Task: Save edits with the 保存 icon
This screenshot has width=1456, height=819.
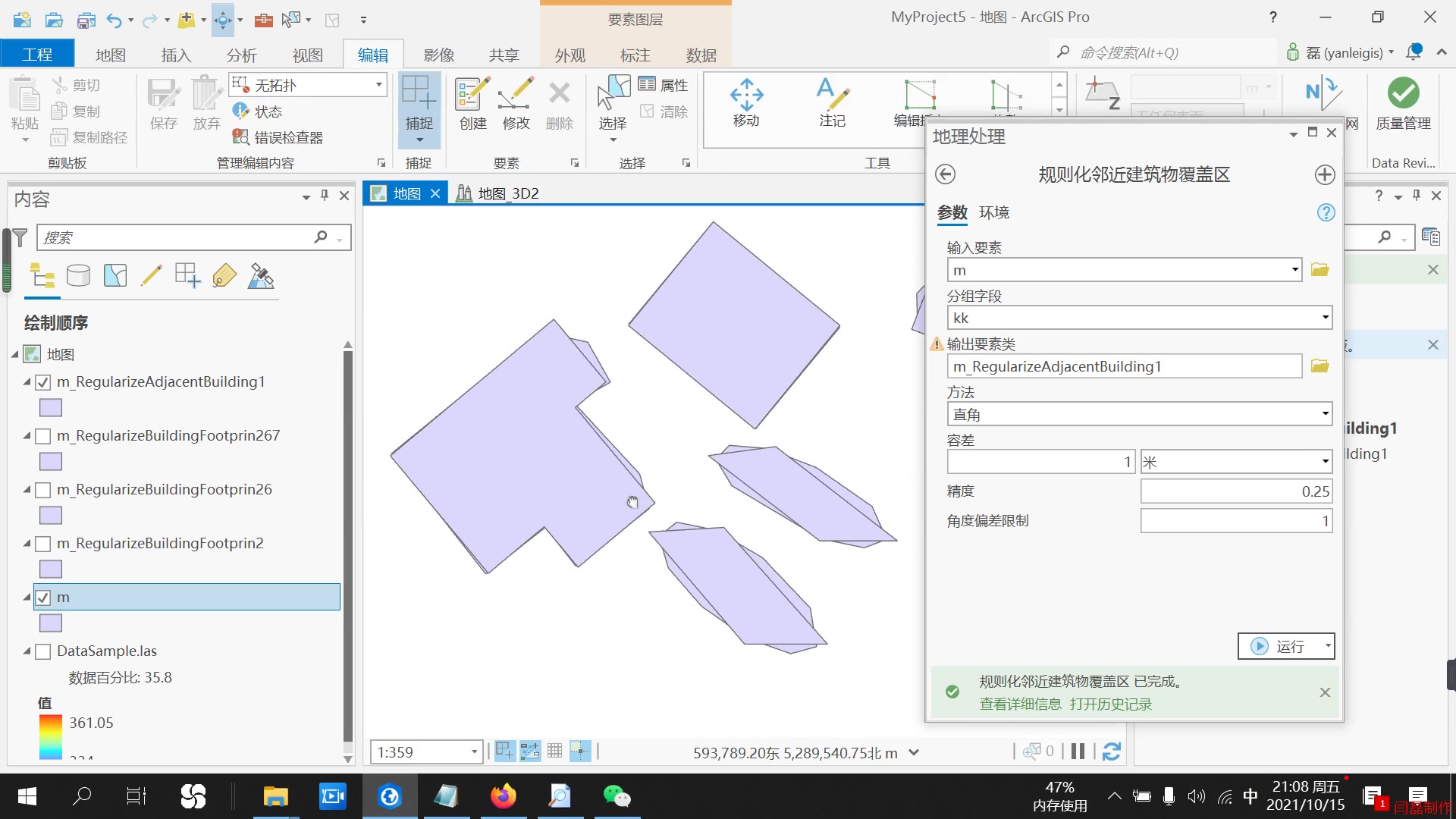Action: 163,102
